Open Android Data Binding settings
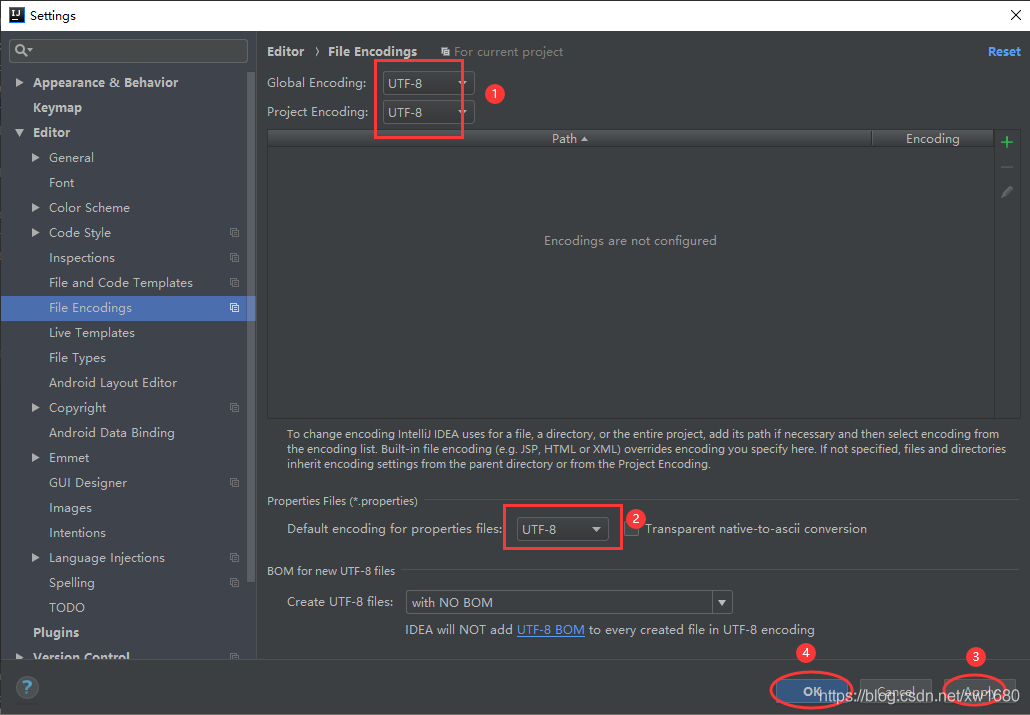This screenshot has height=715, width=1030. (x=112, y=432)
